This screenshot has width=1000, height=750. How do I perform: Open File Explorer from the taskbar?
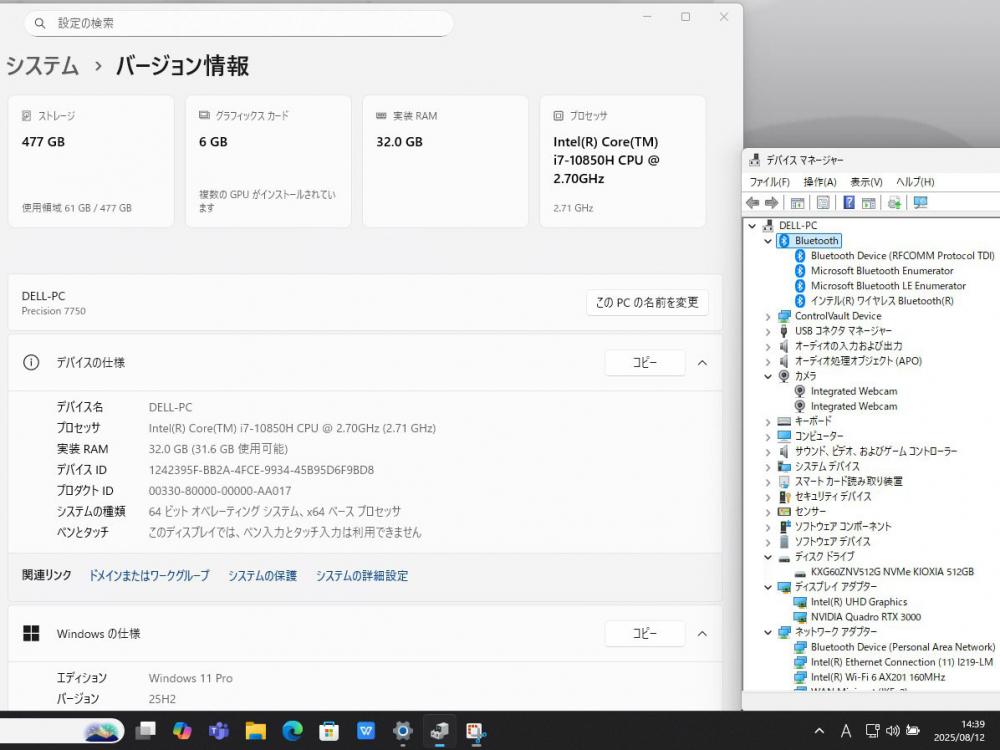click(x=255, y=731)
